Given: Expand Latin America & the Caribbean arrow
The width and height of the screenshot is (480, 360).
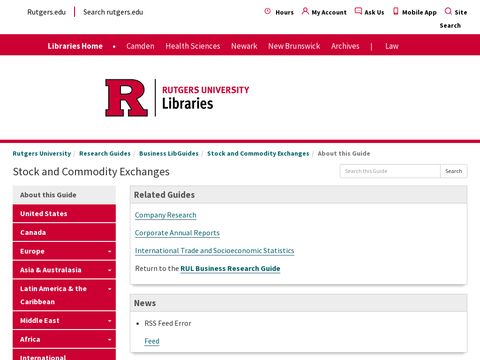Looking at the screenshot, I should coord(109,289).
